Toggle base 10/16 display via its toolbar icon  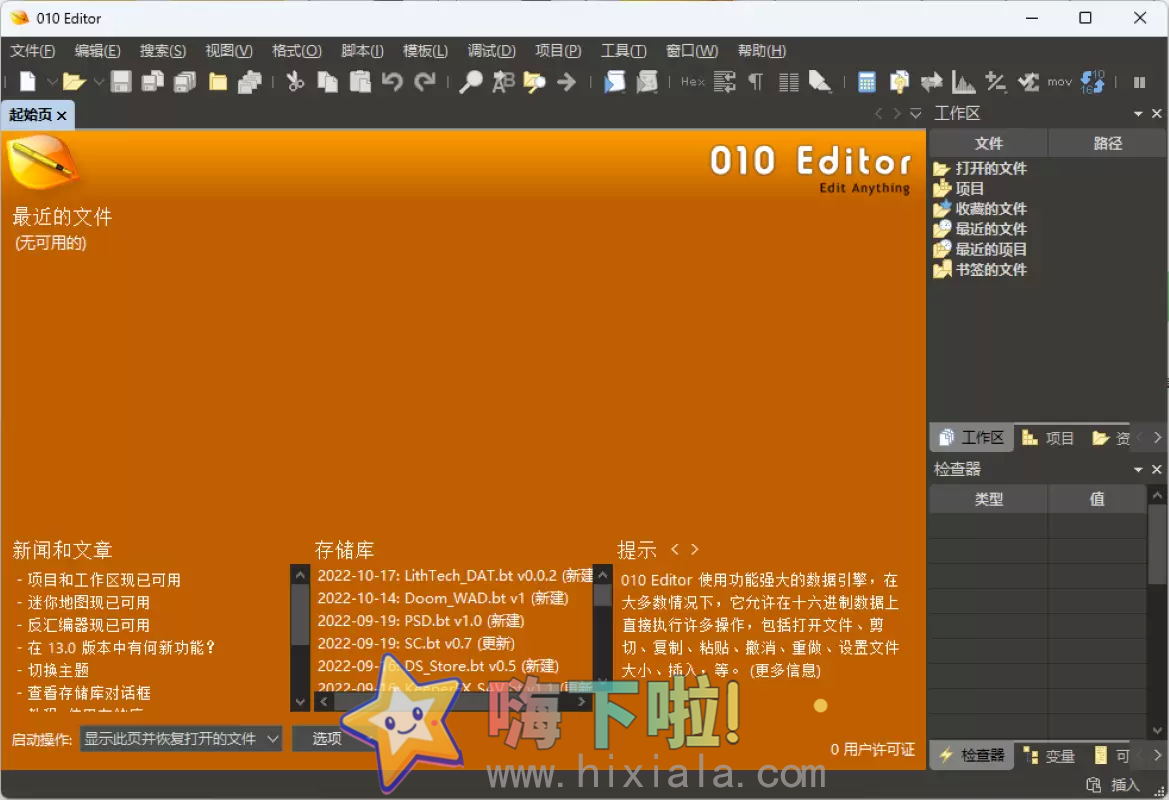tap(1090, 82)
